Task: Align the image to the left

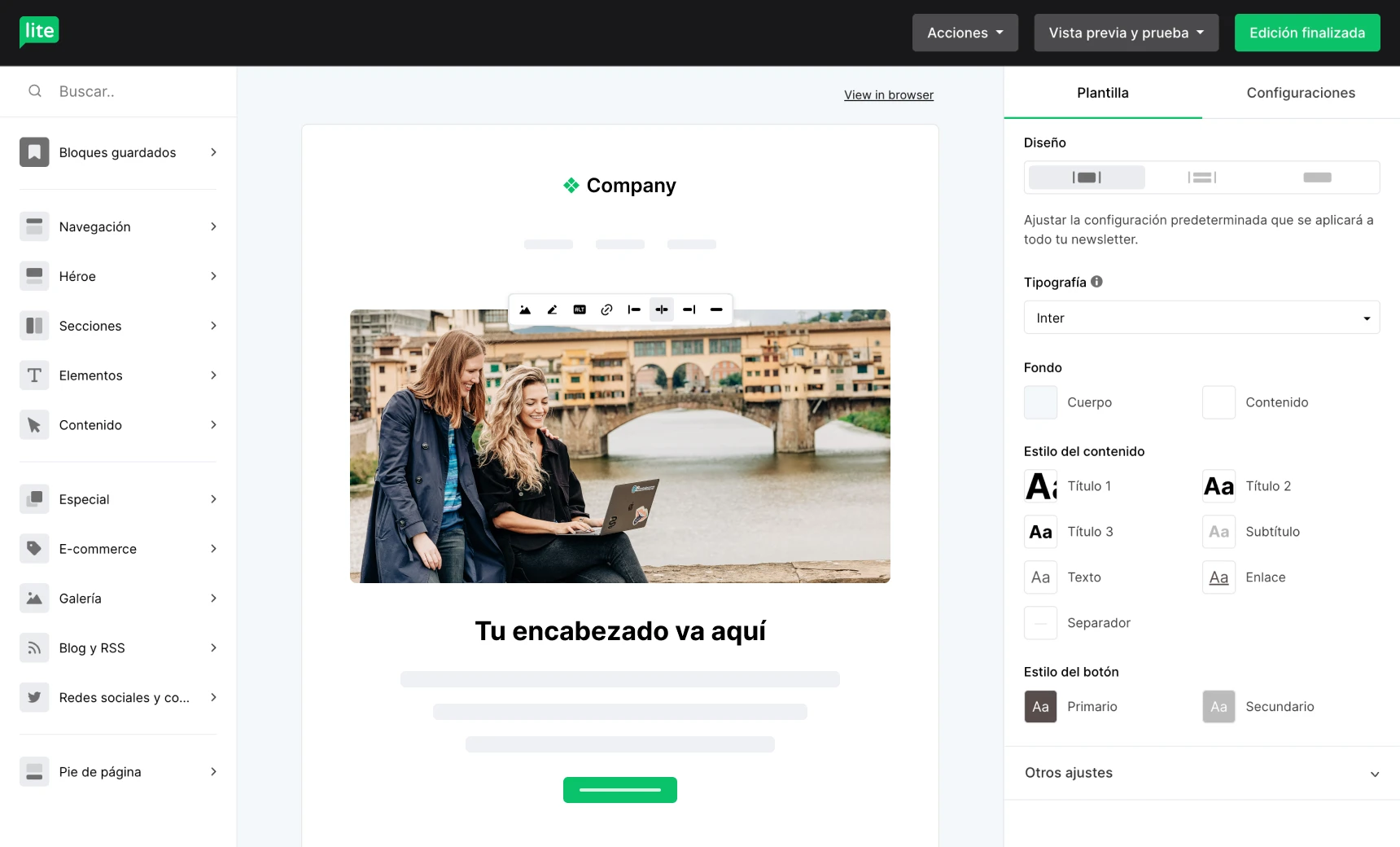Action: point(634,309)
